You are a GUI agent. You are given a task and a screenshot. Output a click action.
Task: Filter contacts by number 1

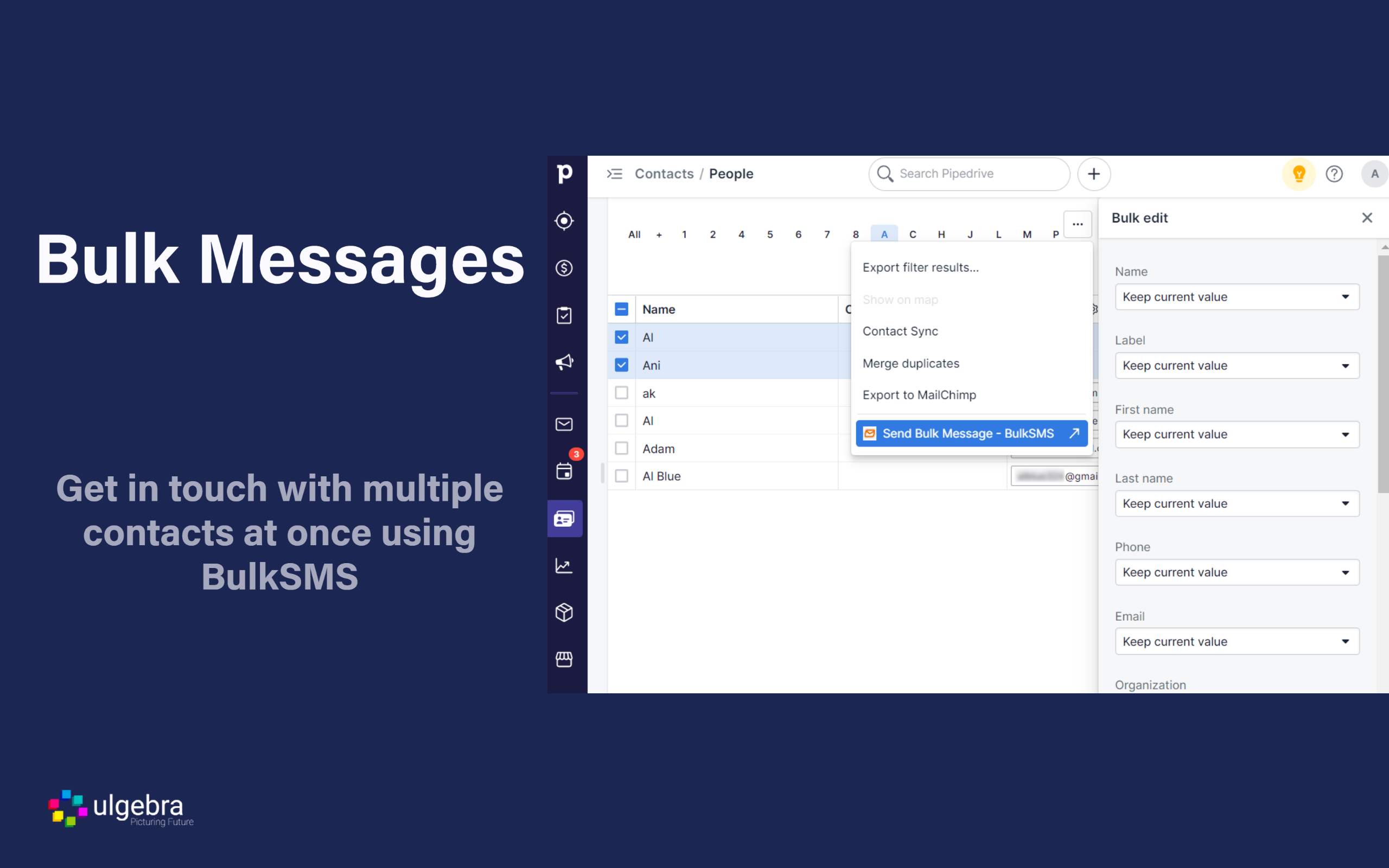pos(684,234)
